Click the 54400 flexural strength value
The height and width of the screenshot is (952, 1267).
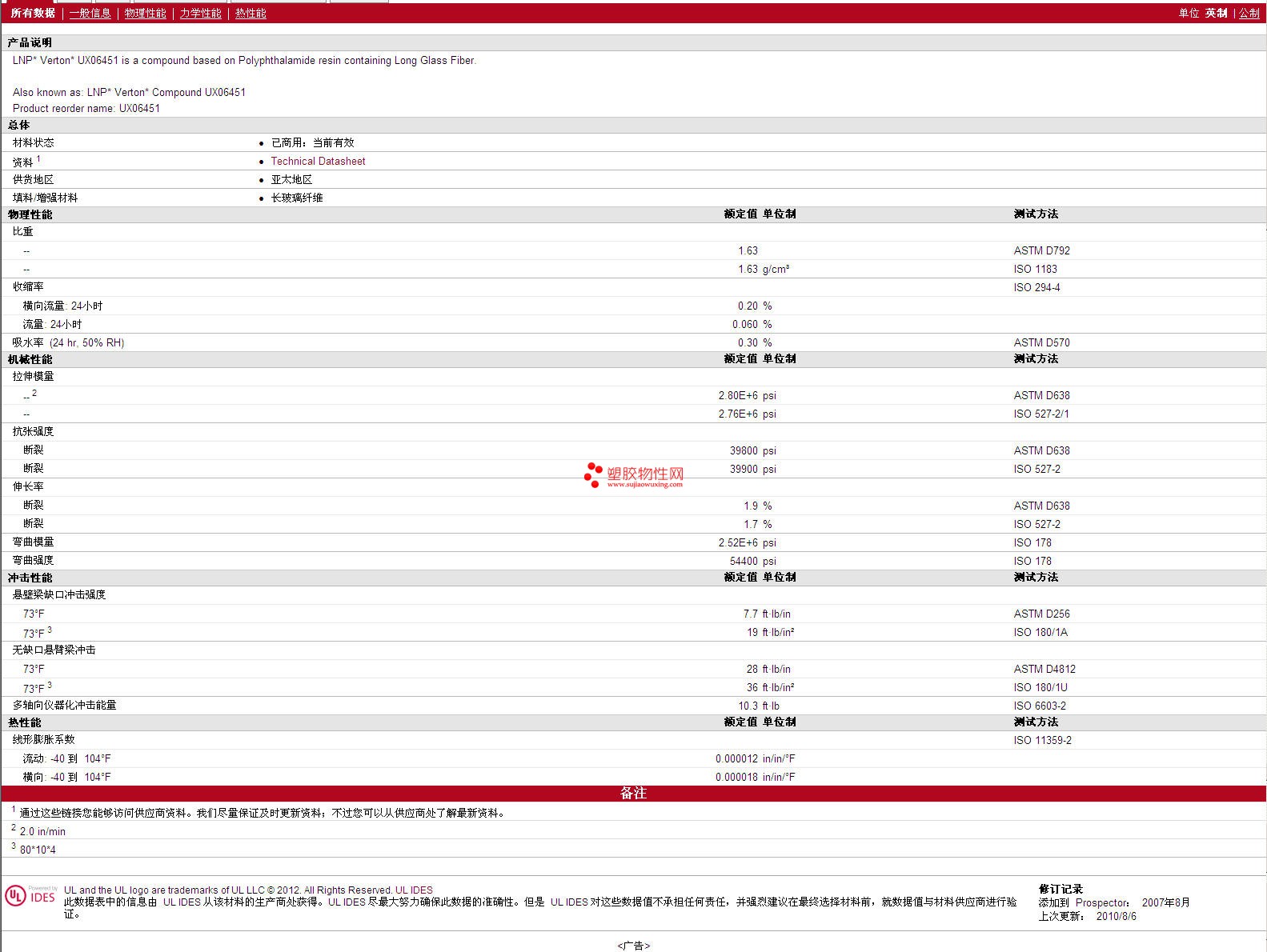(744, 562)
